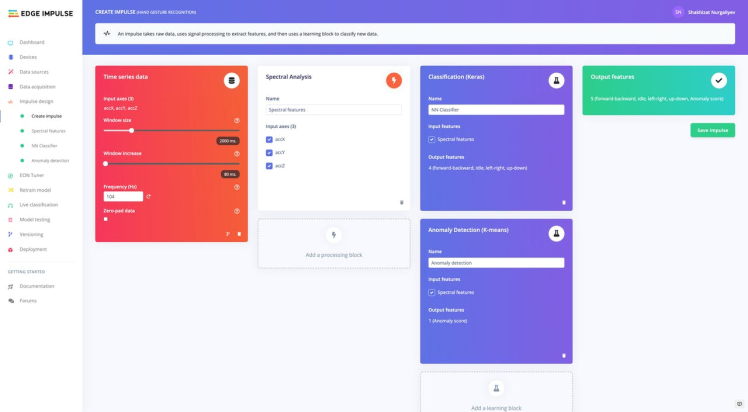Delete the Anomaly Detection (K-means) block

[564, 356]
